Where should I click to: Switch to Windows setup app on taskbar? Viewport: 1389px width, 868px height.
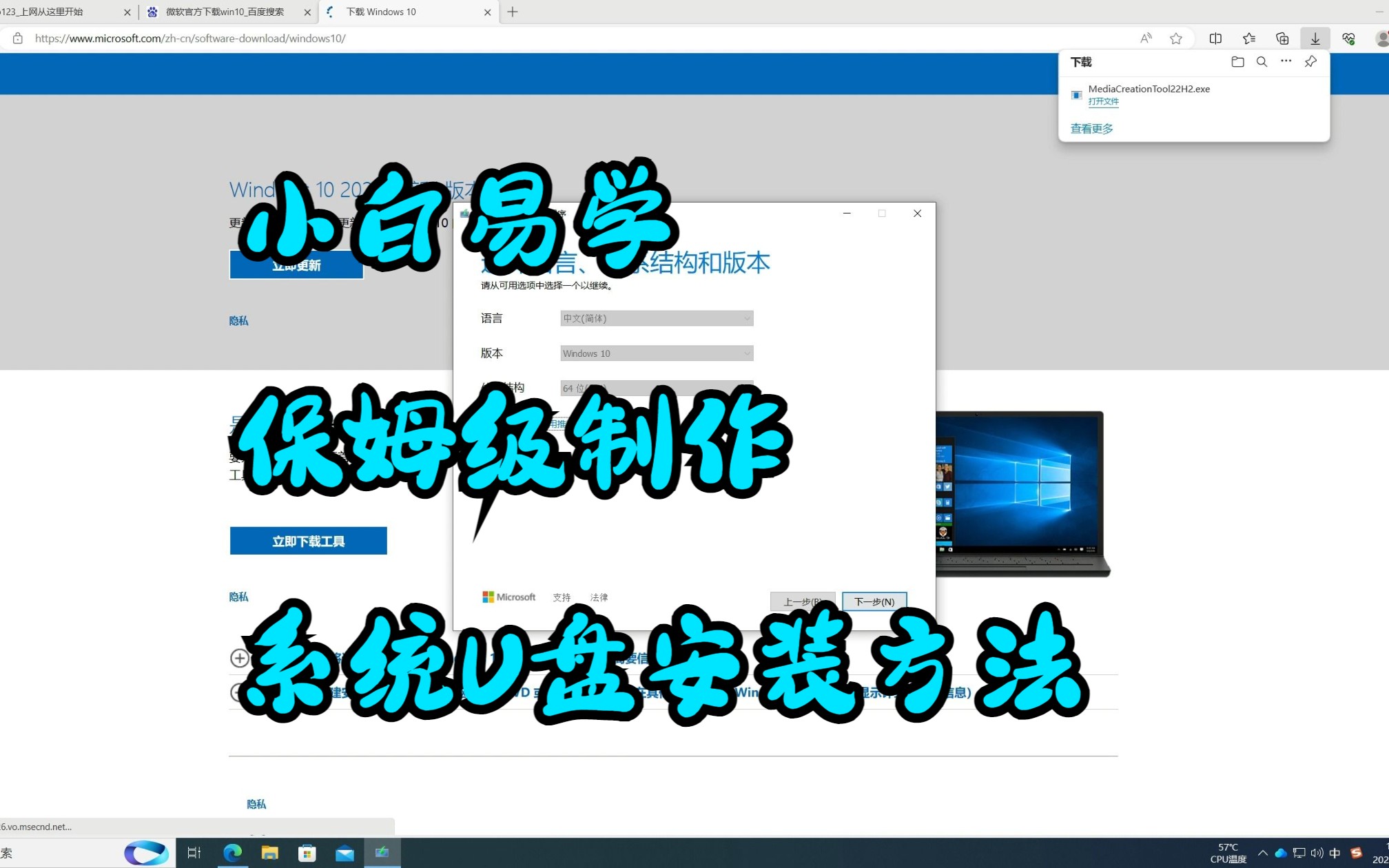382,853
